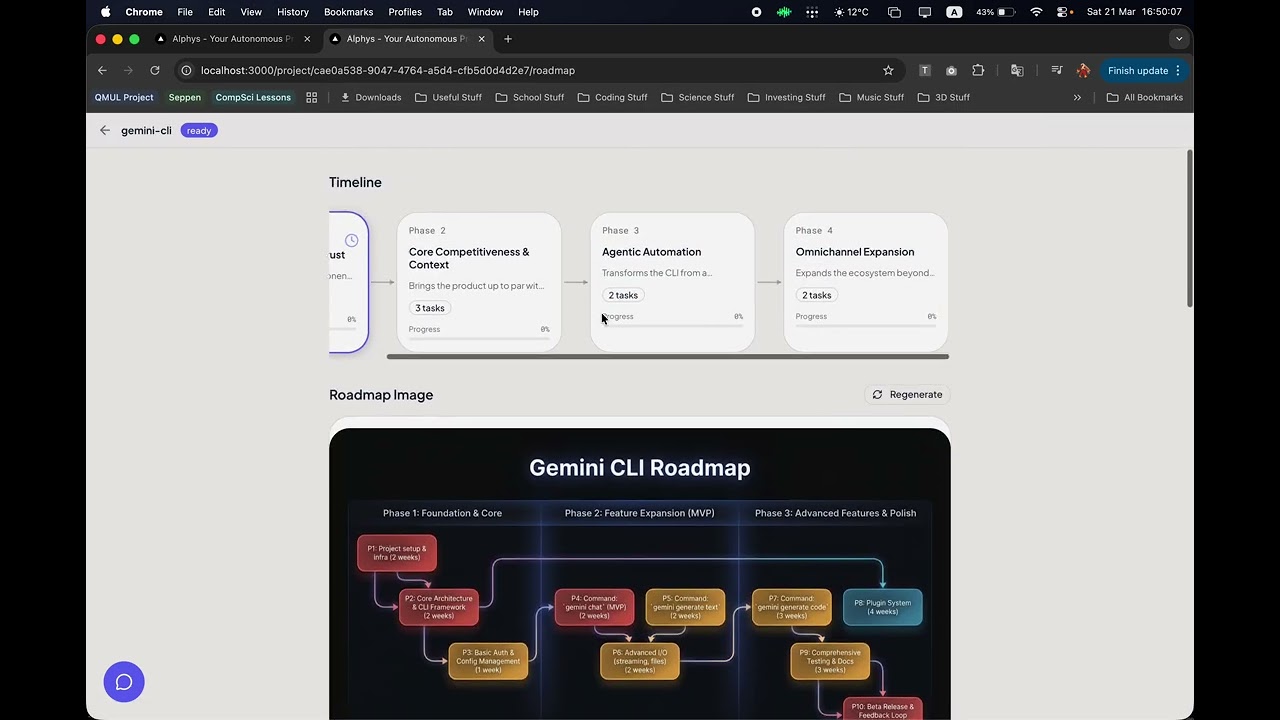The height and width of the screenshot is (720, 1280).
Task: Open the Edit menu
Action: coord(217,12)
